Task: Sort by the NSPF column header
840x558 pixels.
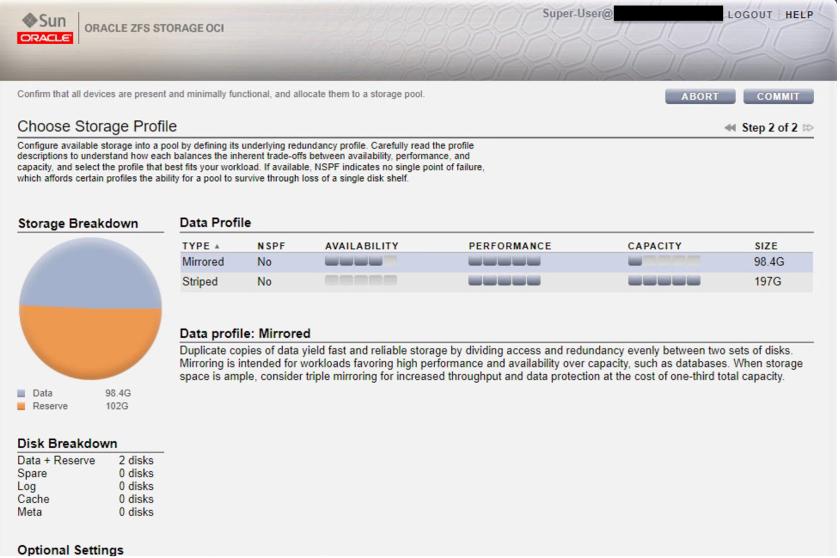Action: pos(272,246)
